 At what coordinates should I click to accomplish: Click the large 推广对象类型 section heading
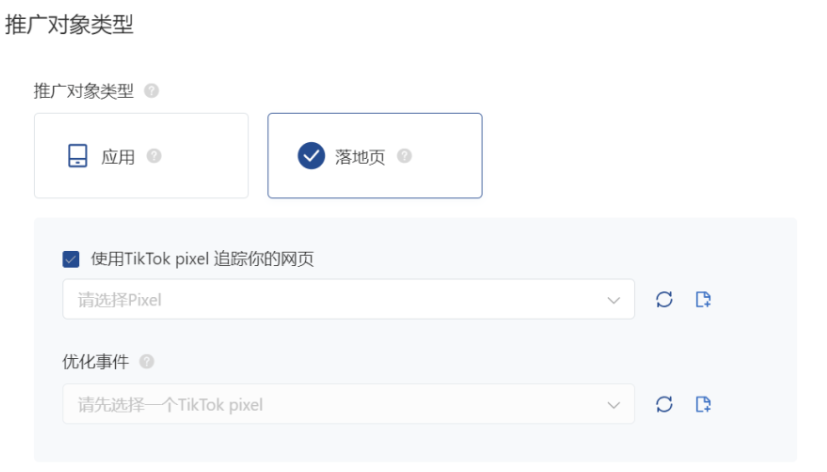tap(69, 24)
